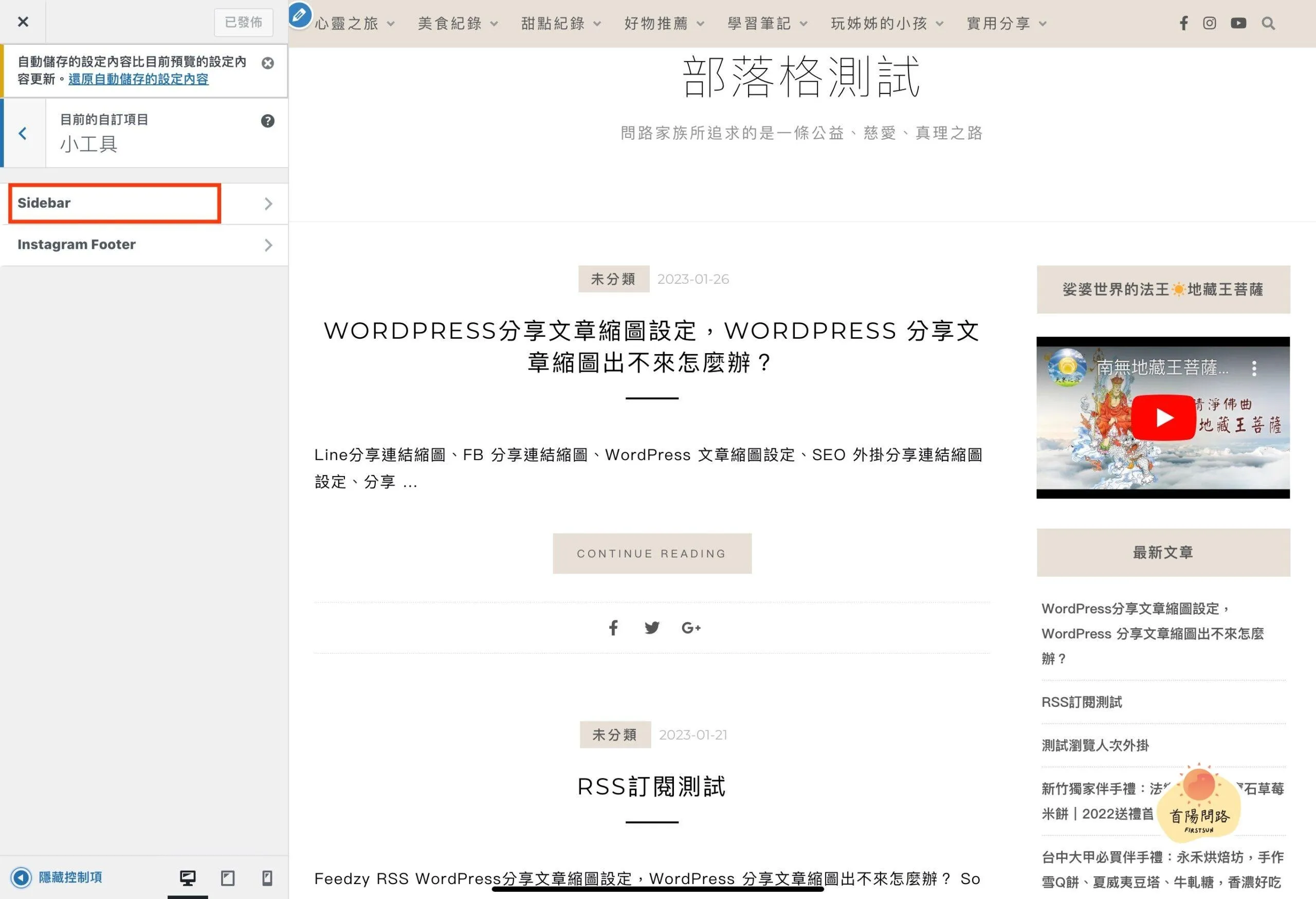Play the YouTube video in sidebar
This screenshot has height=899, width=1316.
click(1163, 418)
